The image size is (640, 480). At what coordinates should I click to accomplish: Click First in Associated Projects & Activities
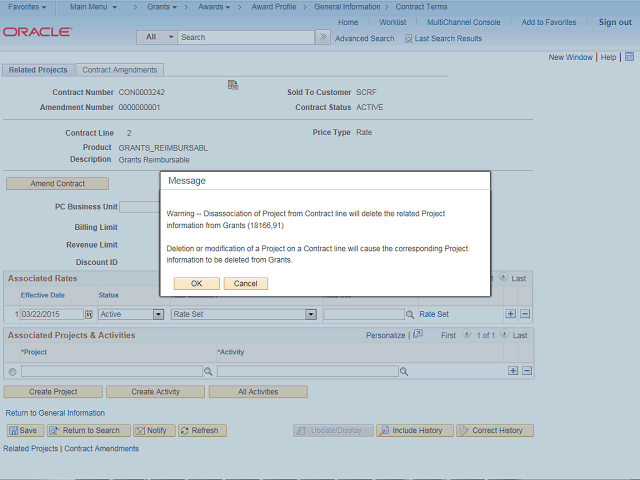[448, 335]
